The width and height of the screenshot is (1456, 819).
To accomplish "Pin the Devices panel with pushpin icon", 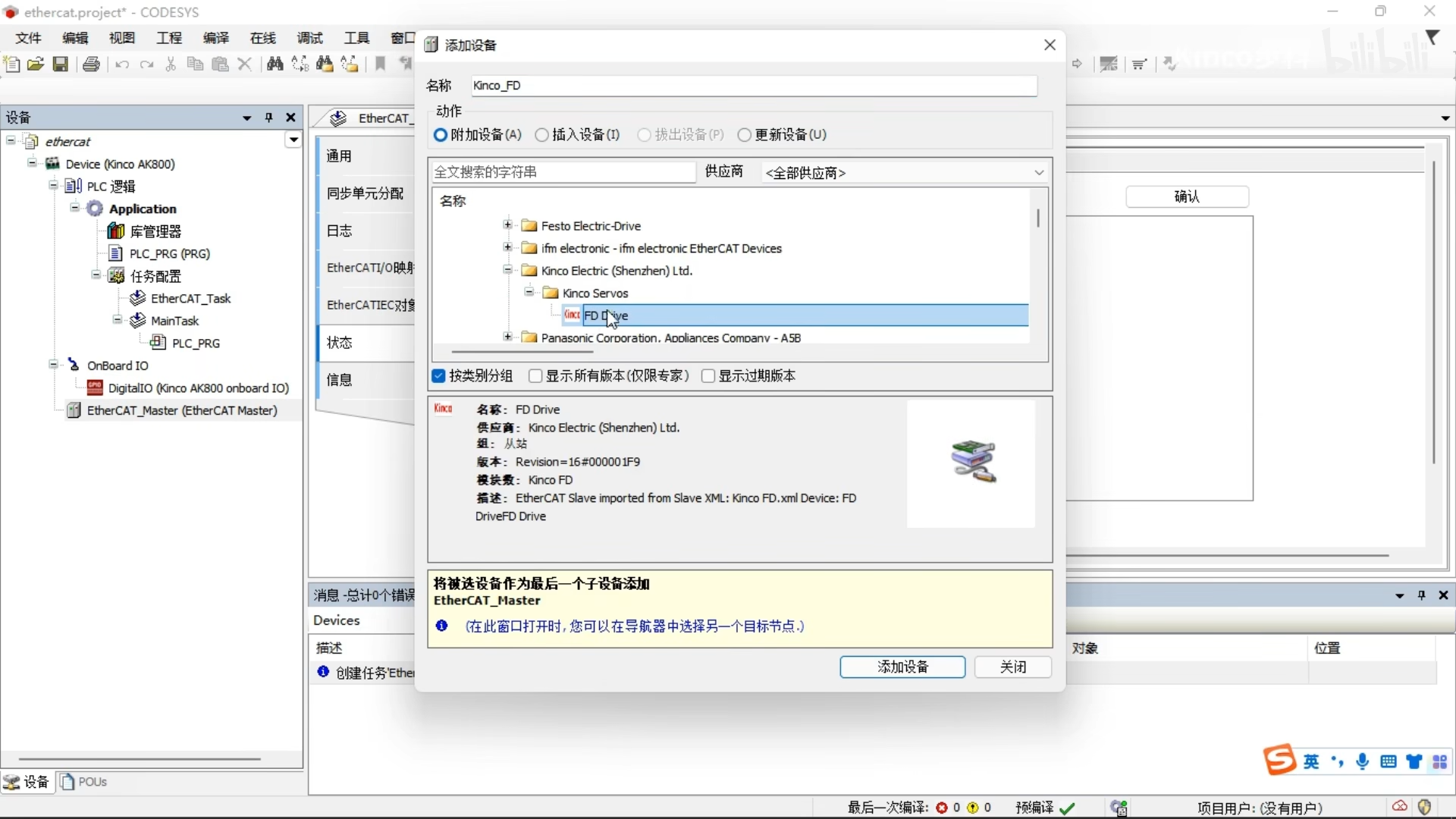I will [268, 118].
